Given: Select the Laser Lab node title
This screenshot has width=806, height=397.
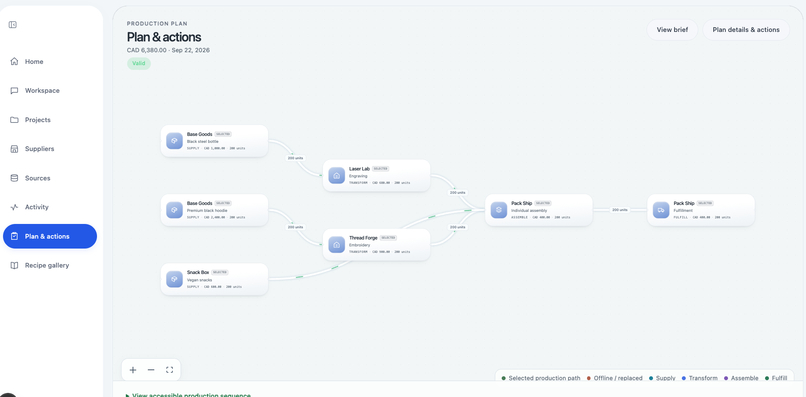Looking at the screenshot, I should 359,169.
